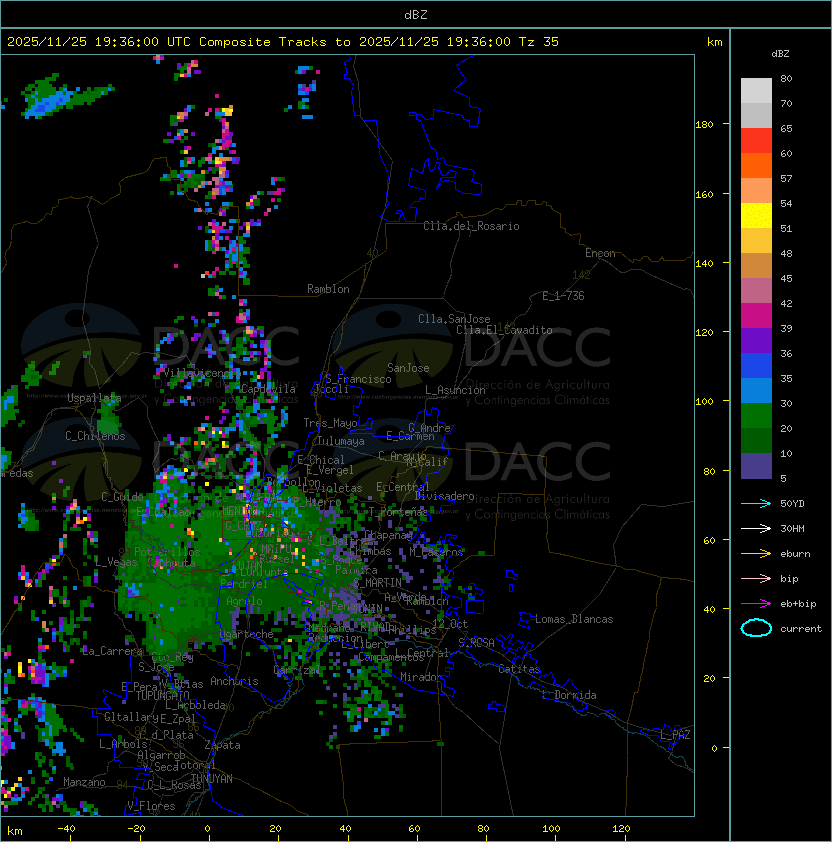
Task: Click the 'Clla.SanJose' map label
Action: click(x=454, y=319)
